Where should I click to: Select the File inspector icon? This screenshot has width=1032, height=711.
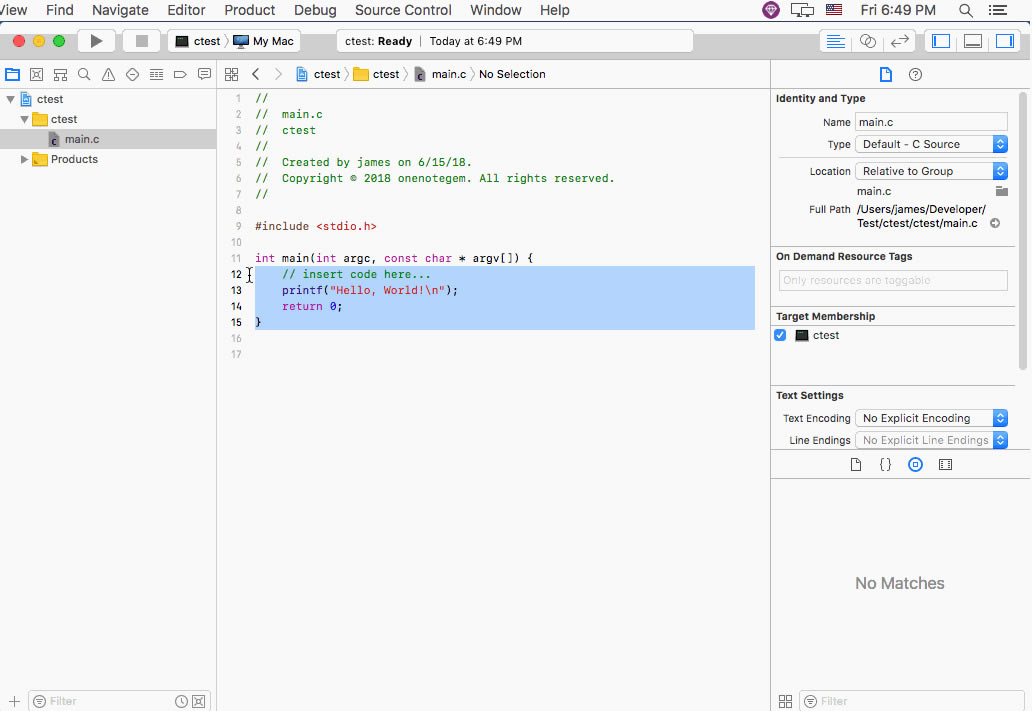tap(885, 74)
